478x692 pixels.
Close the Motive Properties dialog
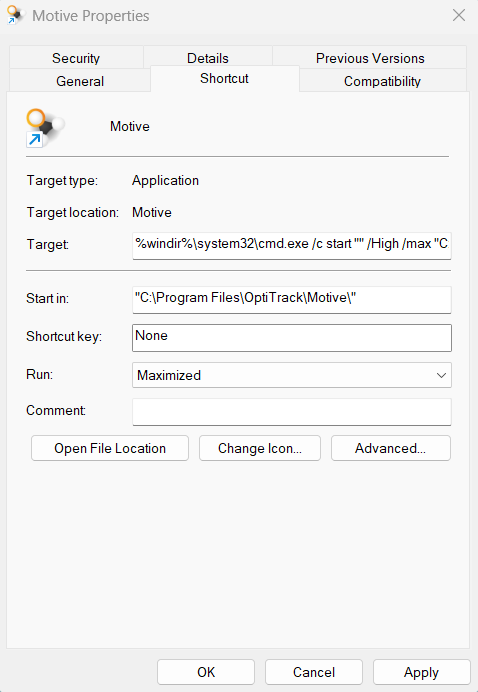(x=459, y=15)
